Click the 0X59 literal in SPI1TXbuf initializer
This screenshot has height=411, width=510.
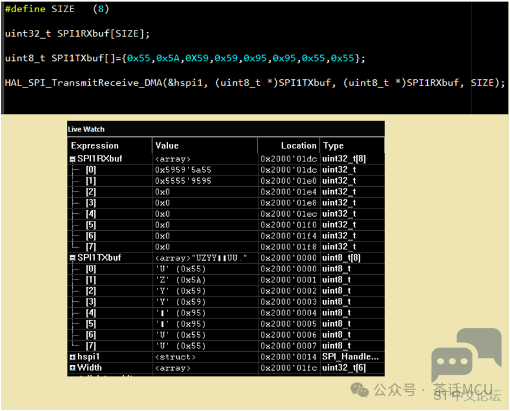click(197, 58)
